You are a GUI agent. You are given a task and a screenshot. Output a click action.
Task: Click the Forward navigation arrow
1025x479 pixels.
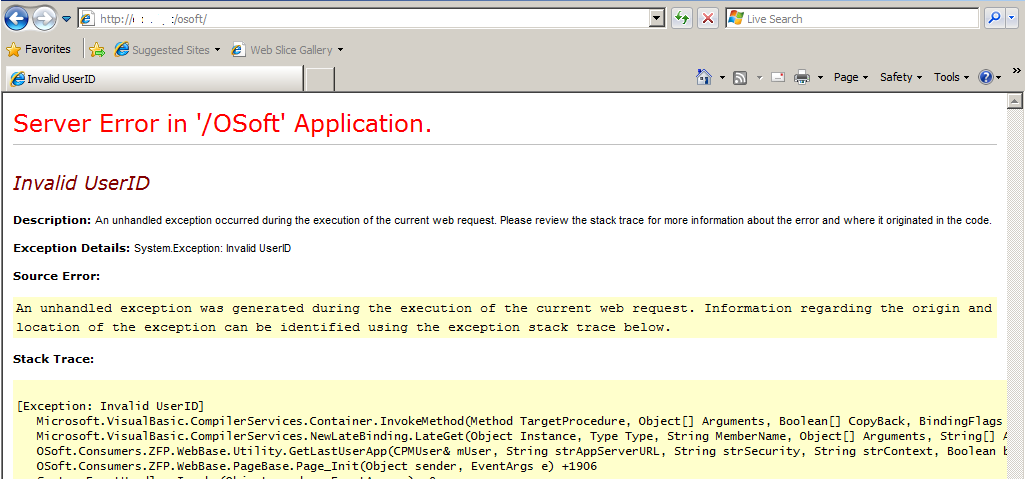click(44, 18)
